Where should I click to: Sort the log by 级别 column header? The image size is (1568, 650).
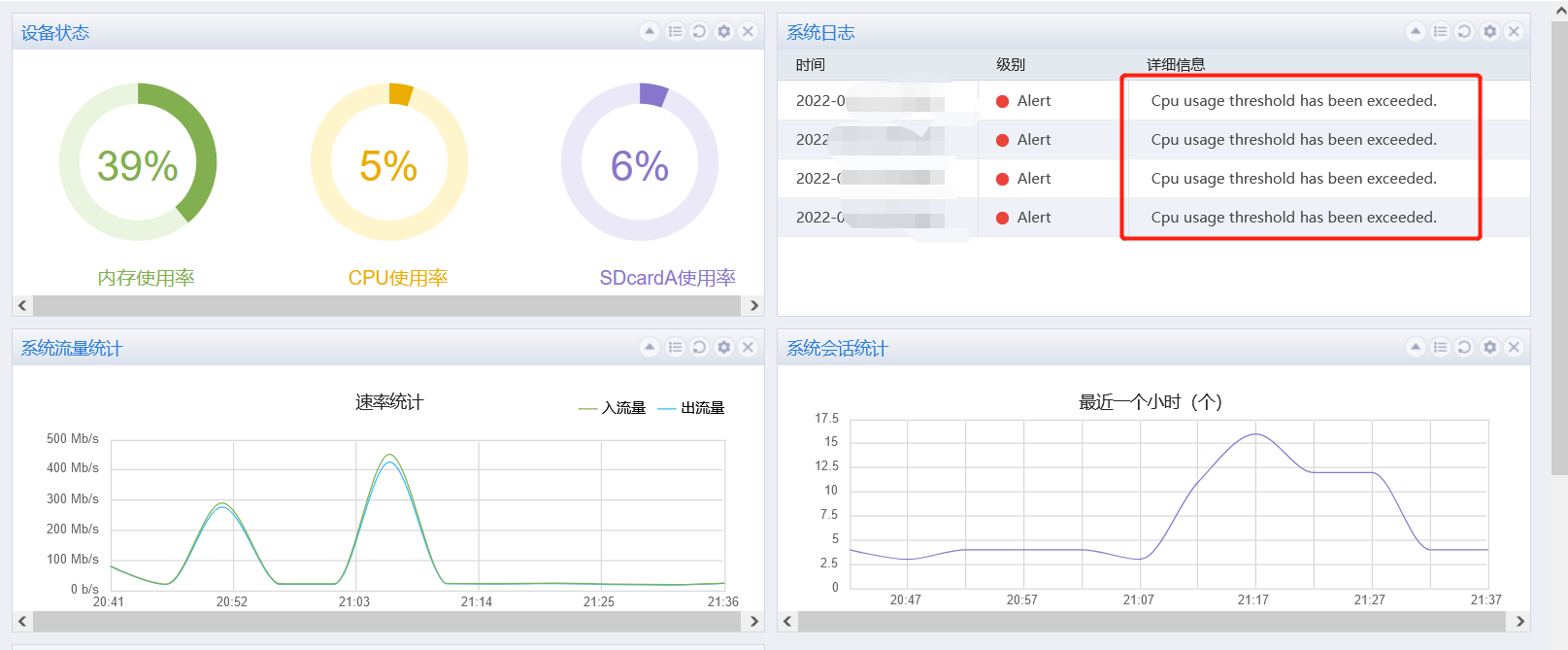[1011, 65]
